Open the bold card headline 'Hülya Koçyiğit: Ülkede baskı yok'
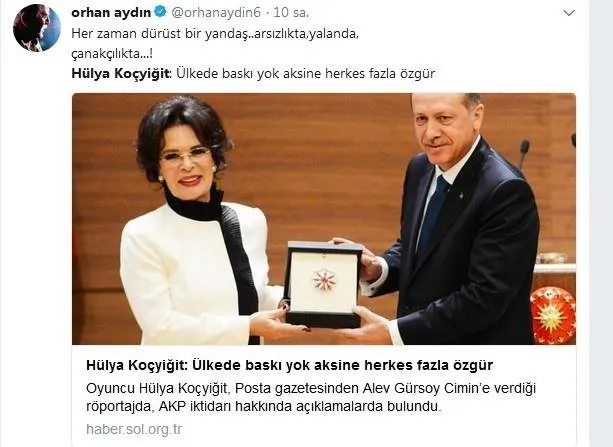This screenshot has height=447, width=613. [x=289, y=365]
